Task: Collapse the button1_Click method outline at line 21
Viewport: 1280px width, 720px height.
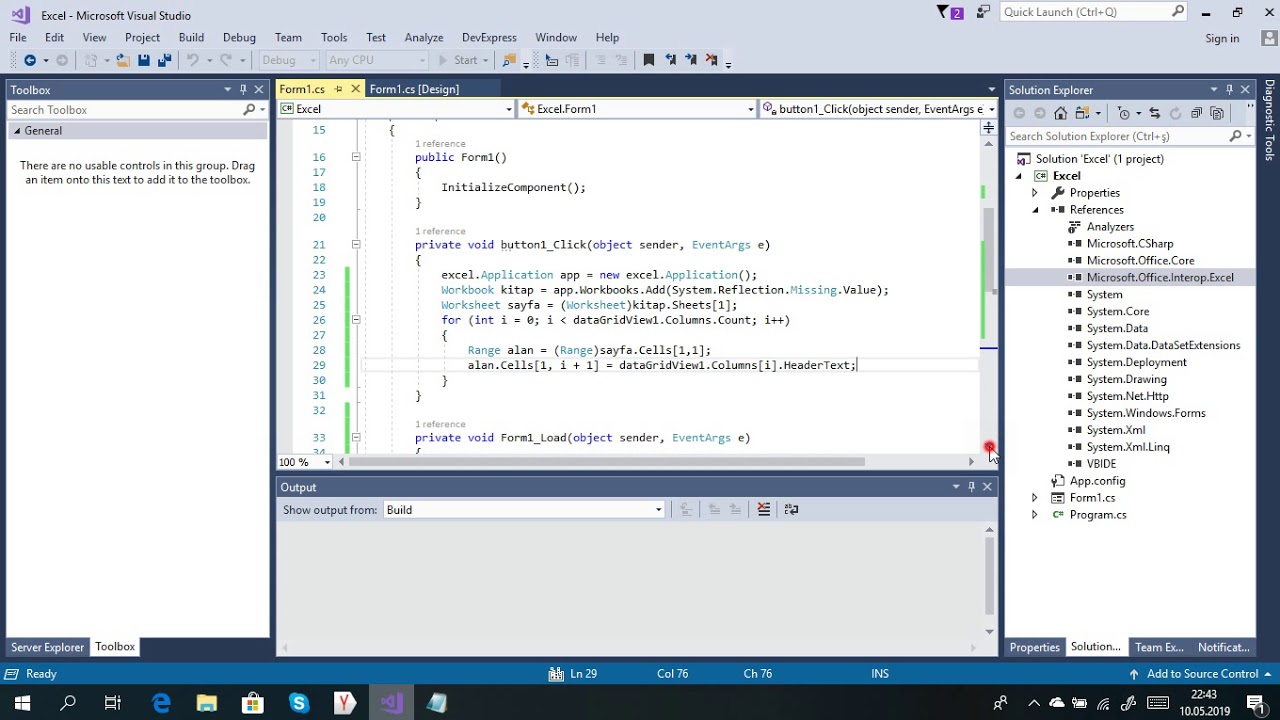Action: [x=355, y=244]
